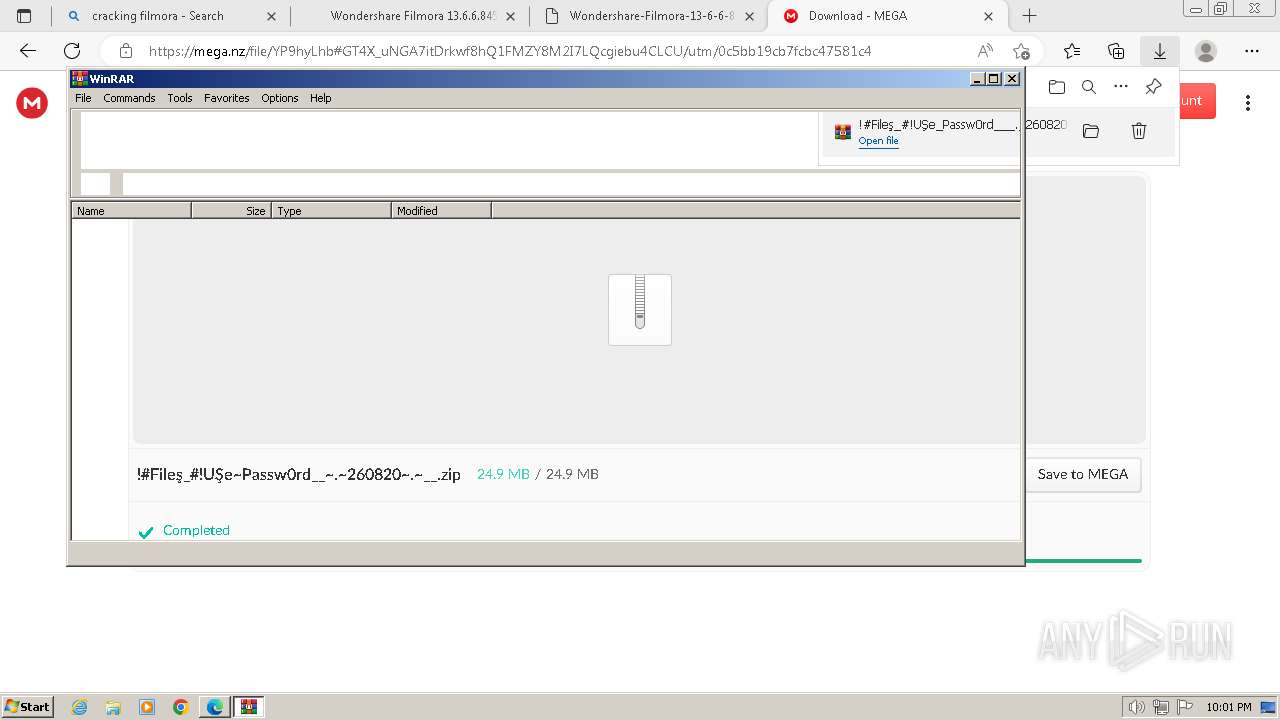Sort WinRAR list by Type column

coord(331,210)
